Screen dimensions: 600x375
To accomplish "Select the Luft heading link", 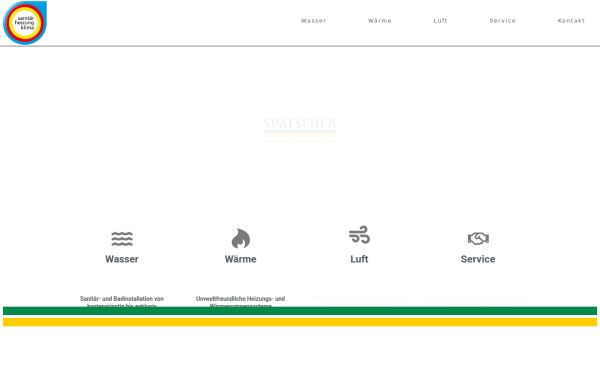I will point(359,259).
